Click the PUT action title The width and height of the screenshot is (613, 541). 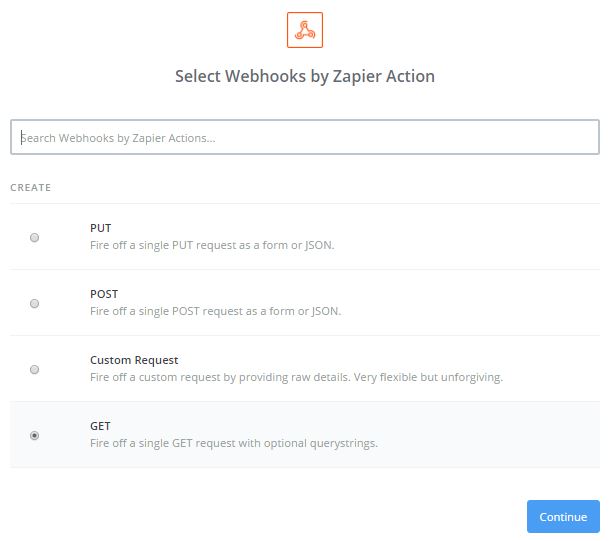[100, 228]
